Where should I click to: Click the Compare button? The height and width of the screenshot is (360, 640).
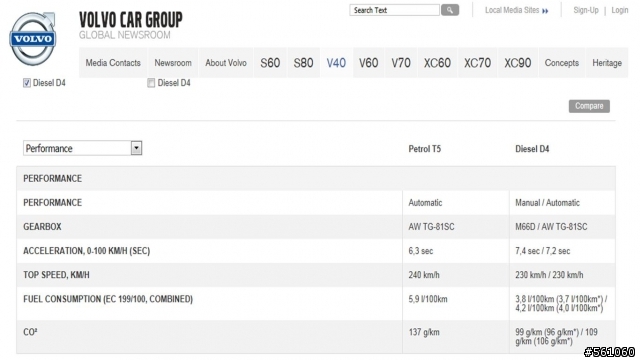pyautogui.click(x=589, y=106)
